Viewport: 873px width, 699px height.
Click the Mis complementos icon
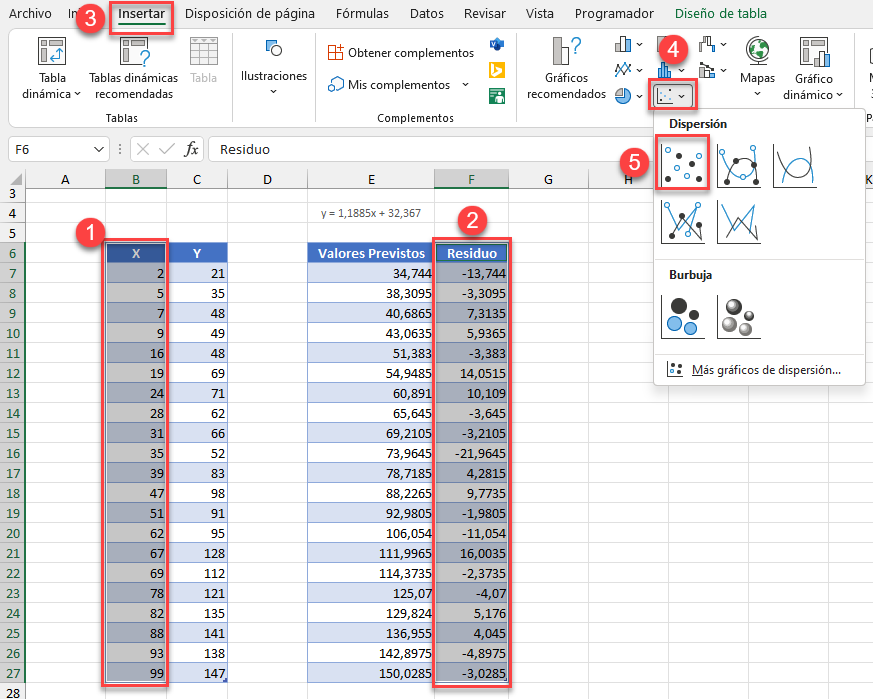[335, 84]
